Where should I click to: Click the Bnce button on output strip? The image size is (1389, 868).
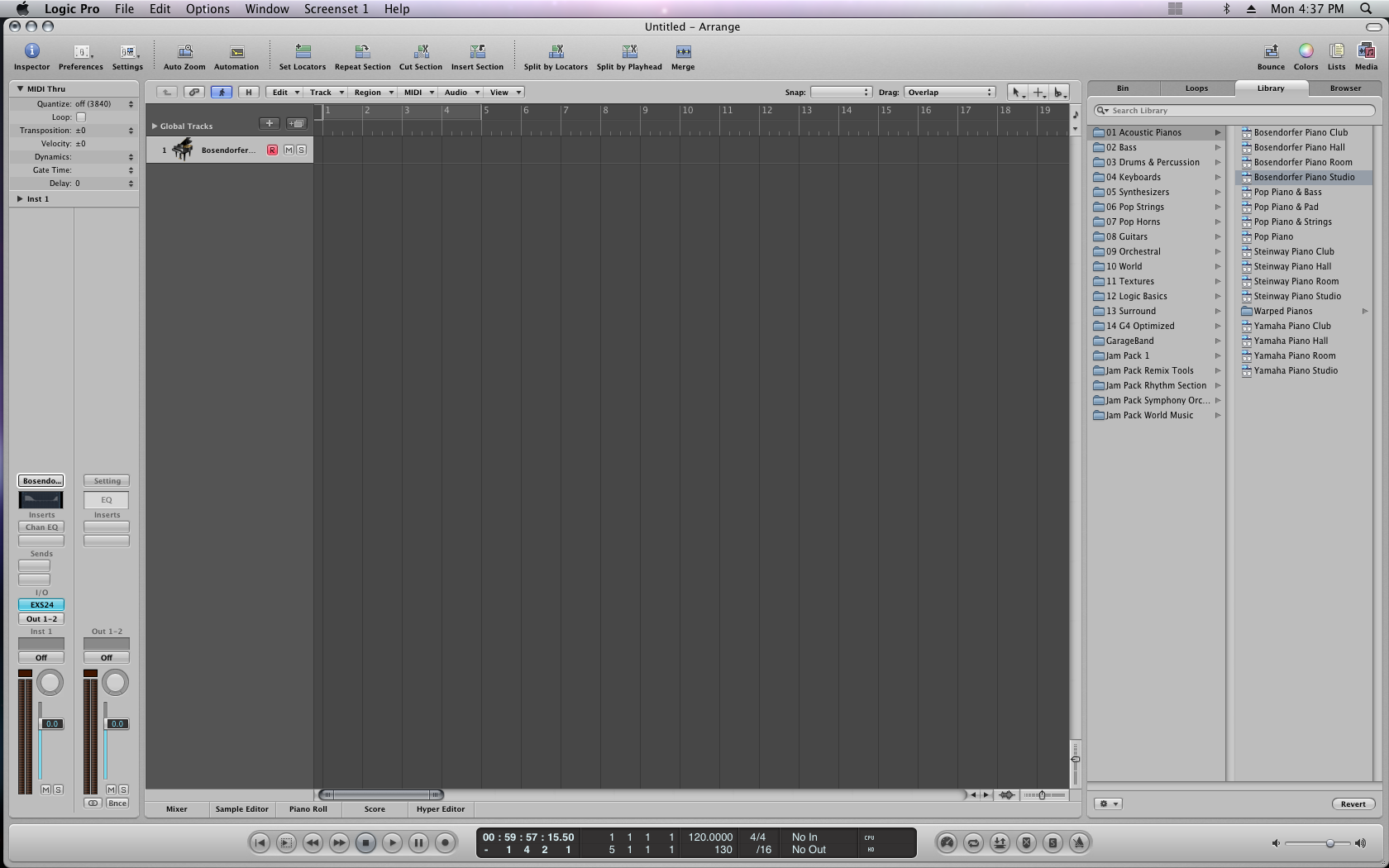[117, 804]
